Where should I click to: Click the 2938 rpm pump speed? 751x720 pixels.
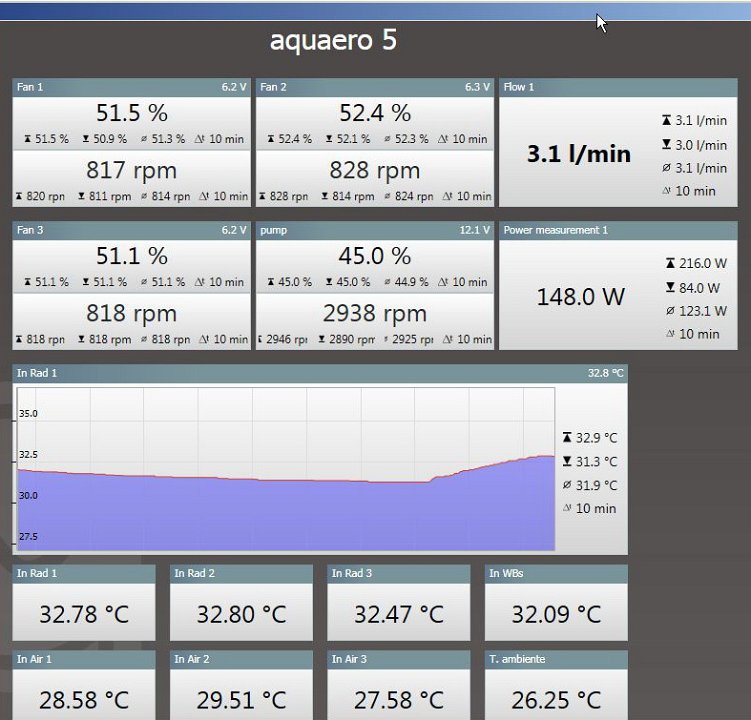[375, 314]
